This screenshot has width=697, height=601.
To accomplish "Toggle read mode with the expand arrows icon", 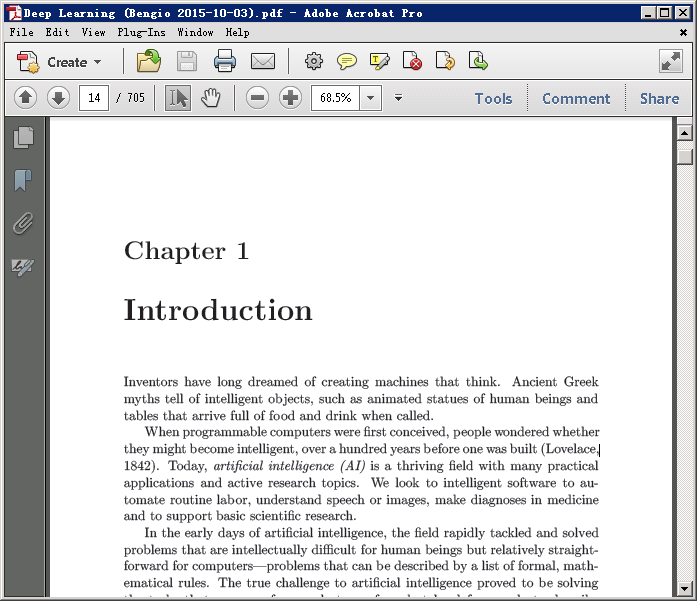I will (x=671, y=61).
